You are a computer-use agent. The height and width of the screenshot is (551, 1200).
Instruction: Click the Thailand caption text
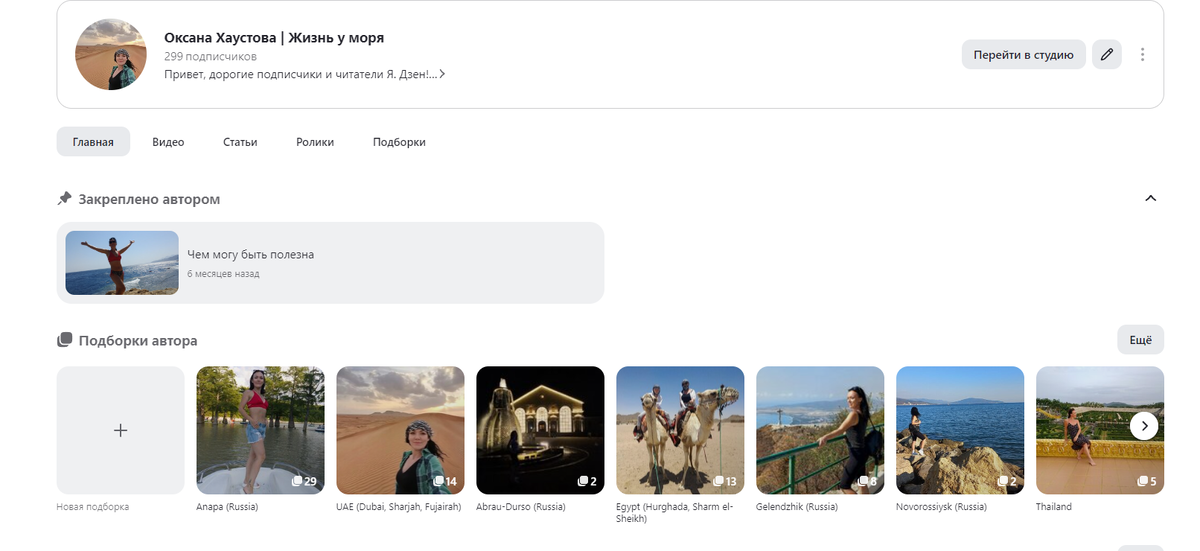click(1054, 507)
